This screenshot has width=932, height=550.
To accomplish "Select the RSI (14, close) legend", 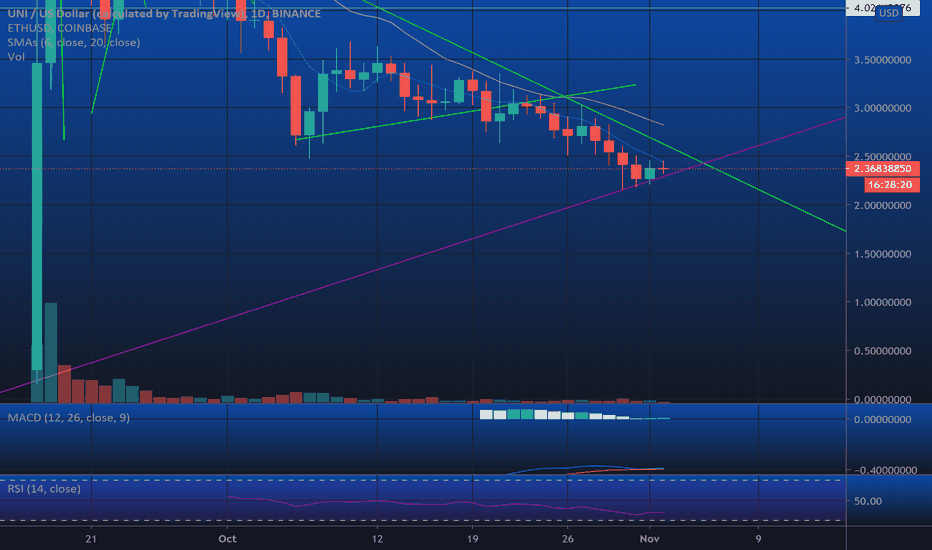I will [43, 489].
